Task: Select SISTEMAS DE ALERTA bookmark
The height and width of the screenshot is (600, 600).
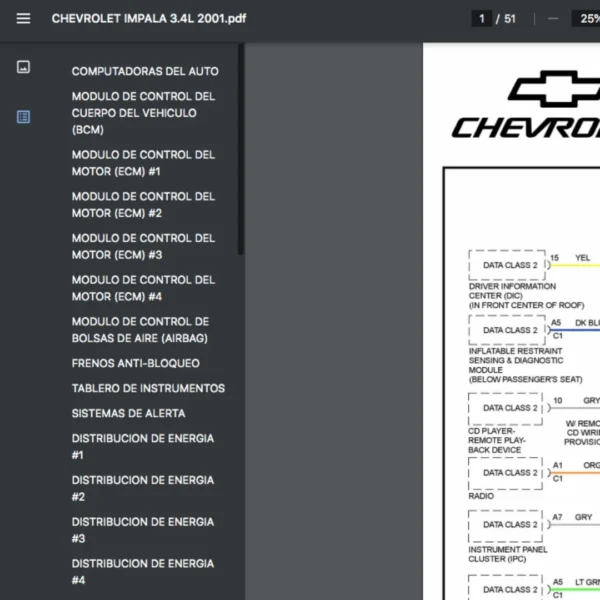Action: [x=128, y=413]
